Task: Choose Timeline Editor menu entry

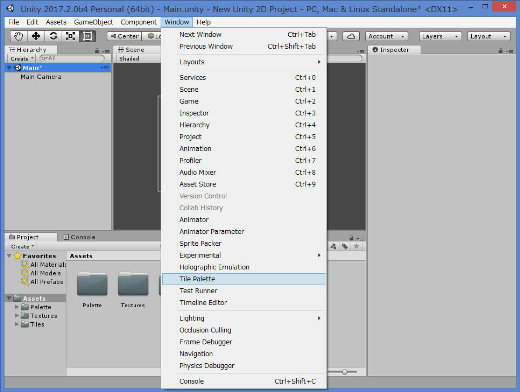Action: pos(244,303)
